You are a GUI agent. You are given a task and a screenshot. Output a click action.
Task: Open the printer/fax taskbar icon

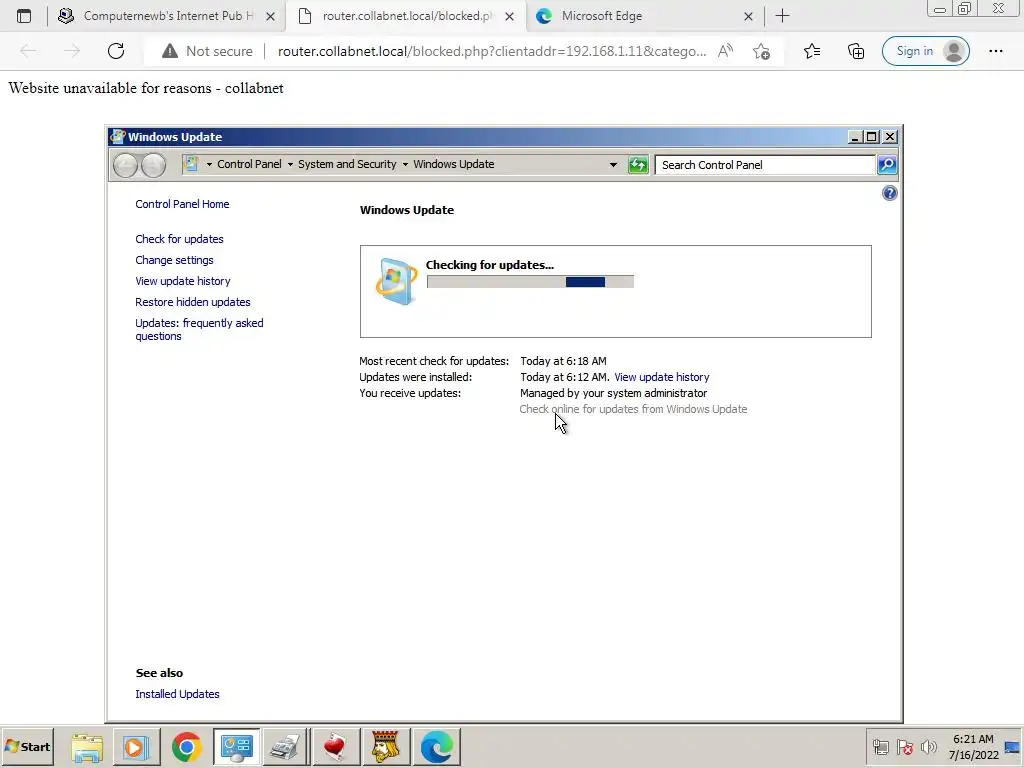pyautogui.click(x=285, y=747)
